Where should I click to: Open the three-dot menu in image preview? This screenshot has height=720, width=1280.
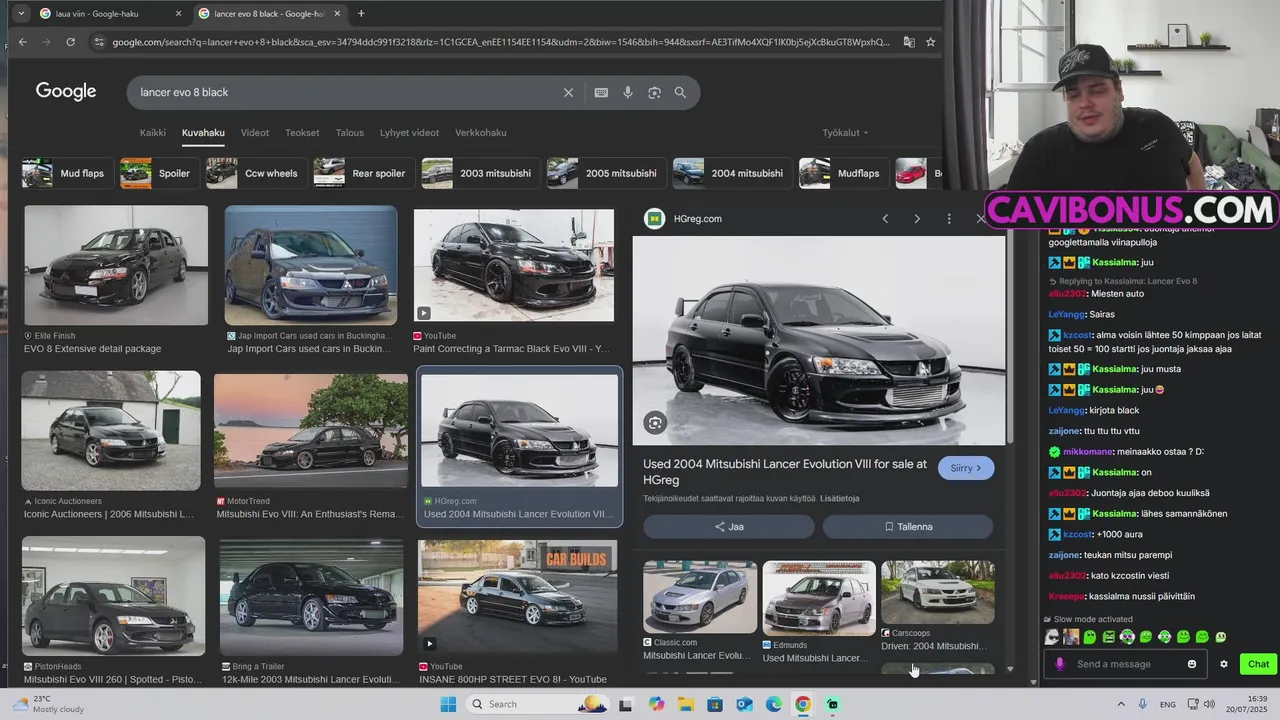click(x=949, y=219)
